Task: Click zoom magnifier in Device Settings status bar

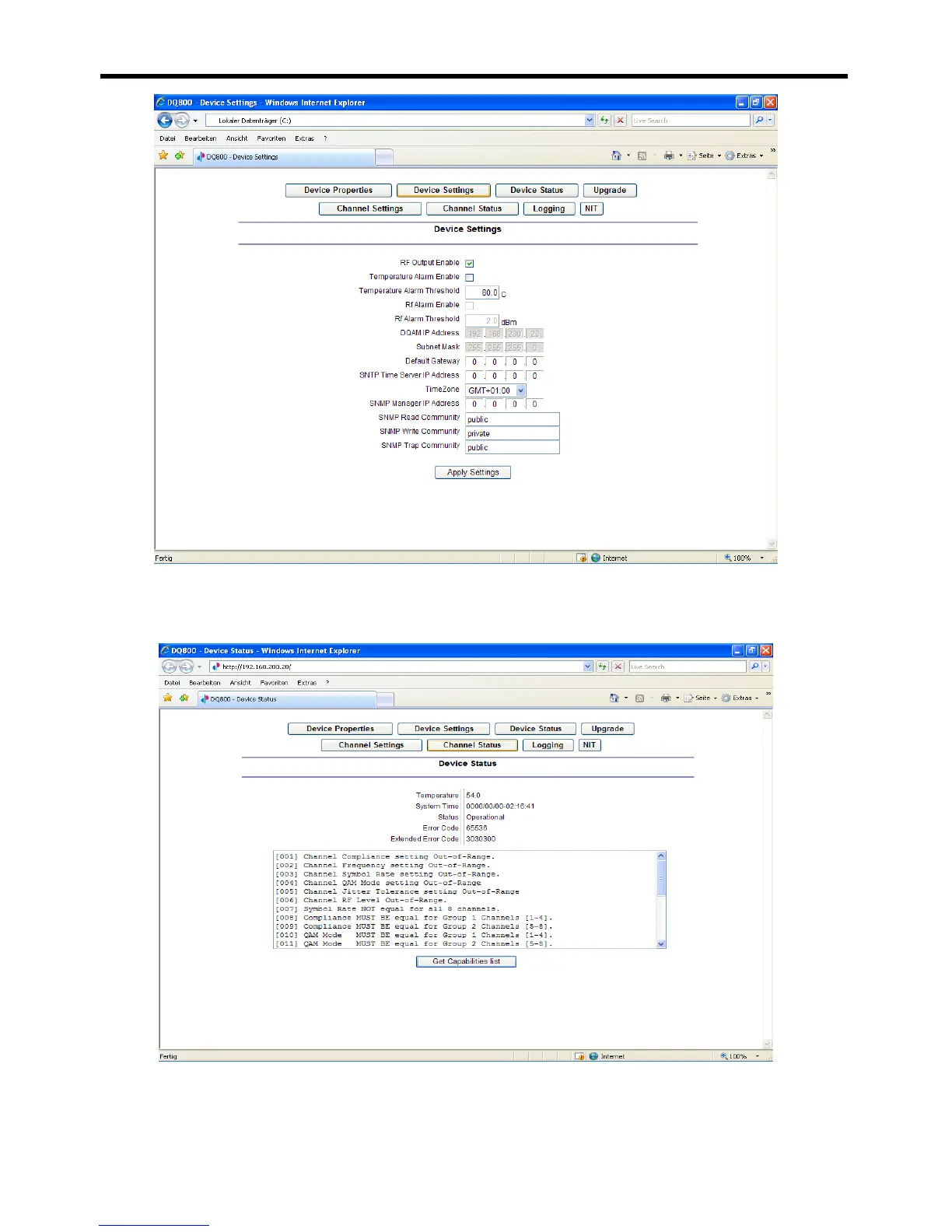Action: click(728, 558)
